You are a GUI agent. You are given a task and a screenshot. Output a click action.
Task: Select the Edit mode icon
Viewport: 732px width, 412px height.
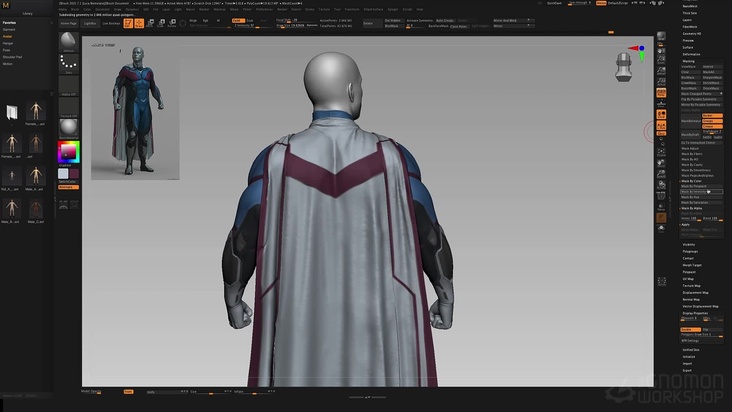[x=128, y=23]
